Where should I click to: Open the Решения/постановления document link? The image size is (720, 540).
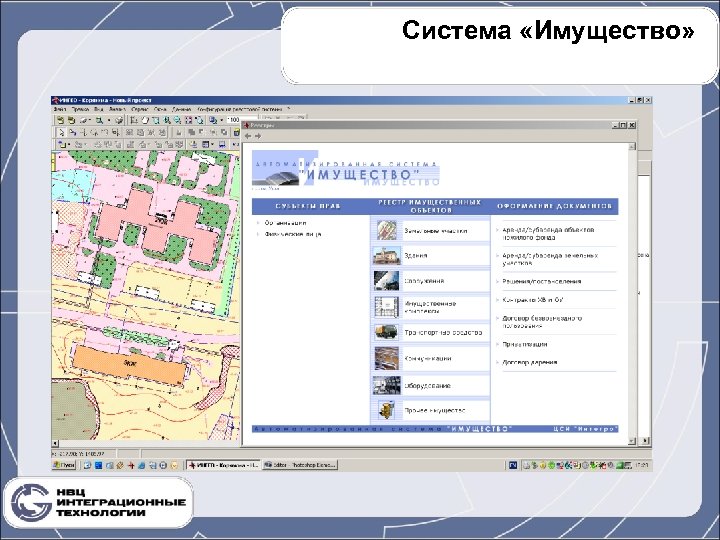(542, 281)
